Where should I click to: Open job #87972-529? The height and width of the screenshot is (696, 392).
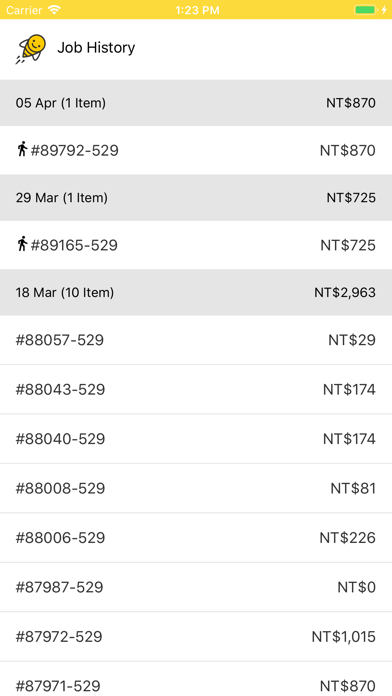pos(196,637)
